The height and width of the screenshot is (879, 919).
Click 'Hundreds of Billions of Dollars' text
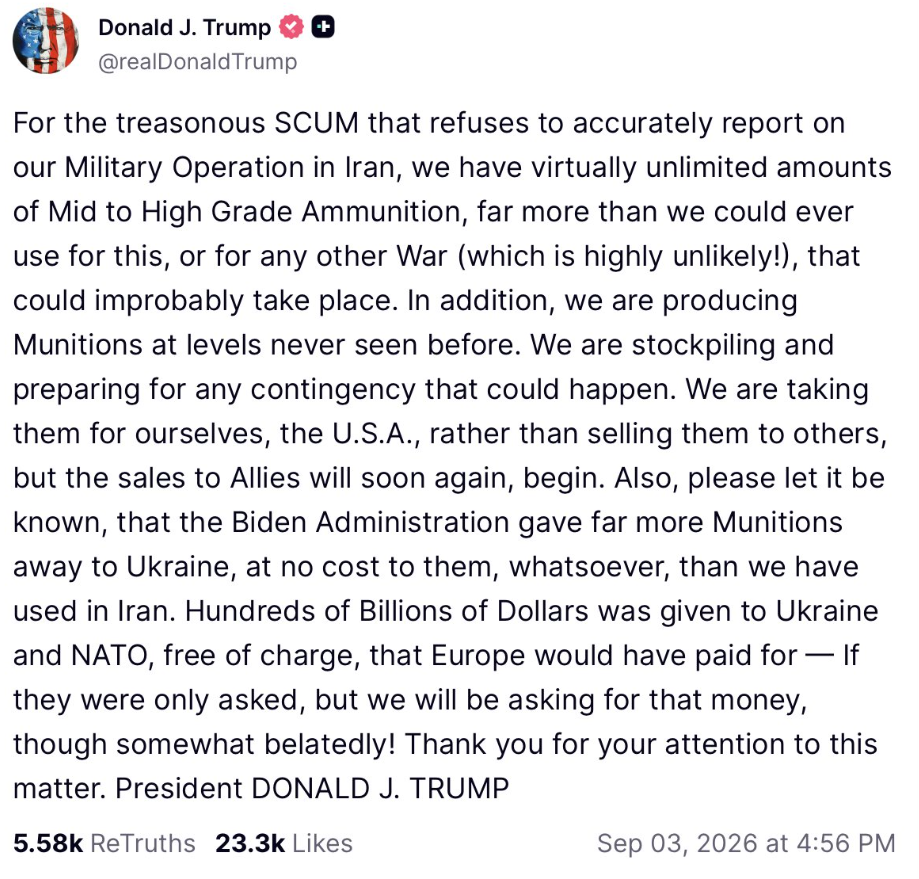point(387,611)
